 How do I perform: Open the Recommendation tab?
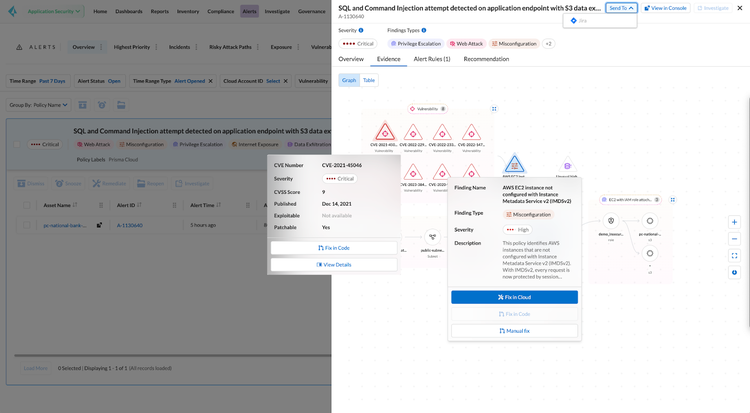point(486,59)
